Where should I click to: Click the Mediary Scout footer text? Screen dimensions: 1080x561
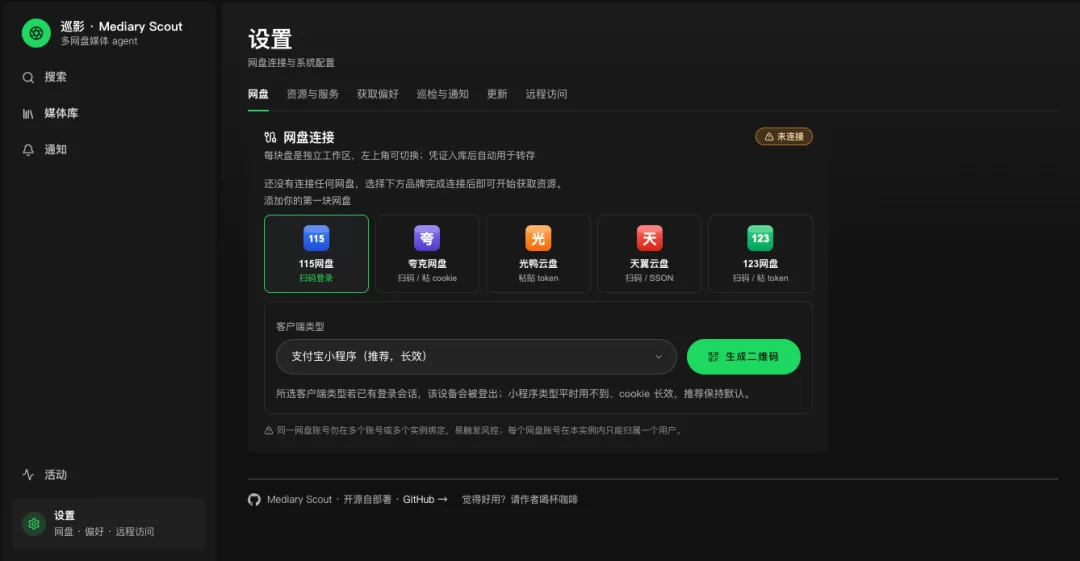click(x=300, y=500)
